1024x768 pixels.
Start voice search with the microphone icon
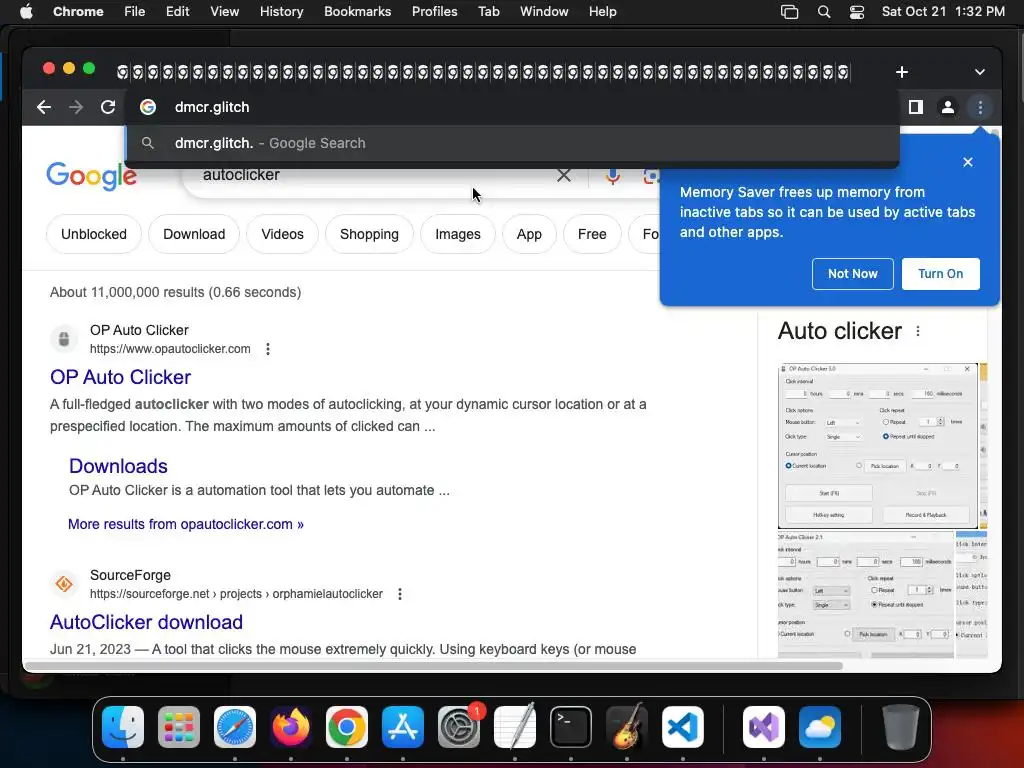pos(613,175)
